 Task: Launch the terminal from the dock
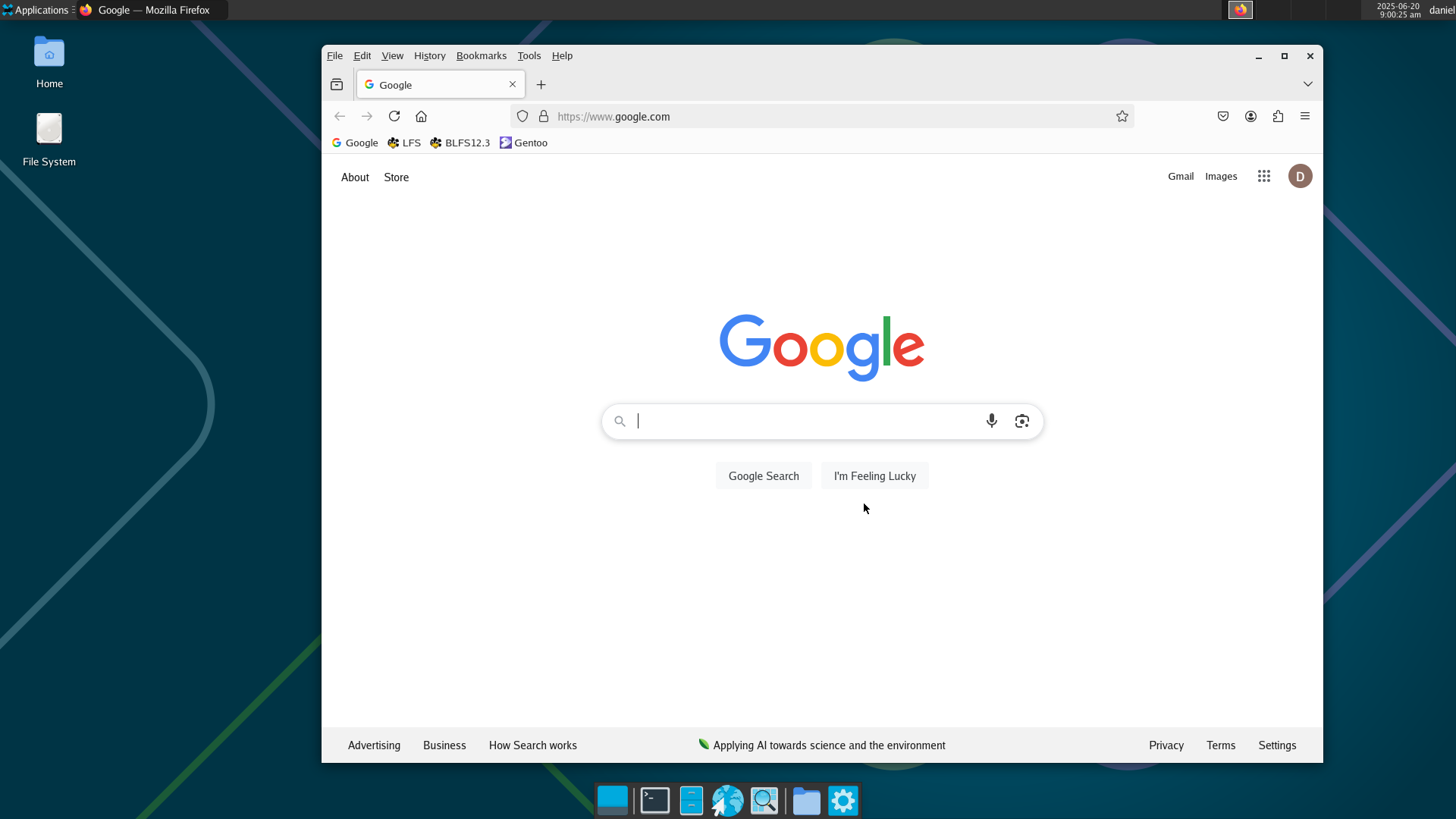point(655,801)
